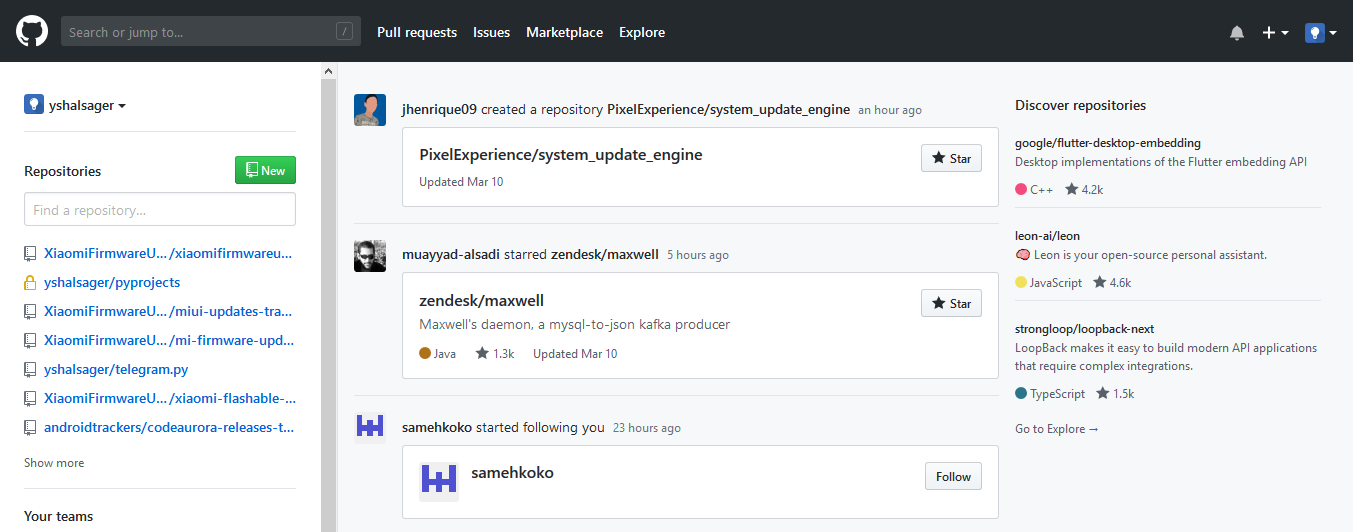Click muayyad-alsadi's avatar image

tap(370, 255)
